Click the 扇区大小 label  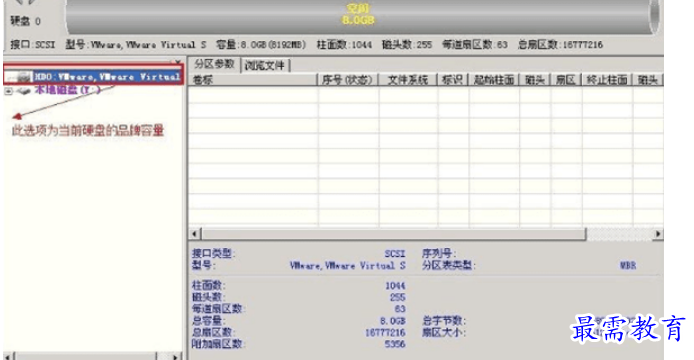(x=444, y=332)
